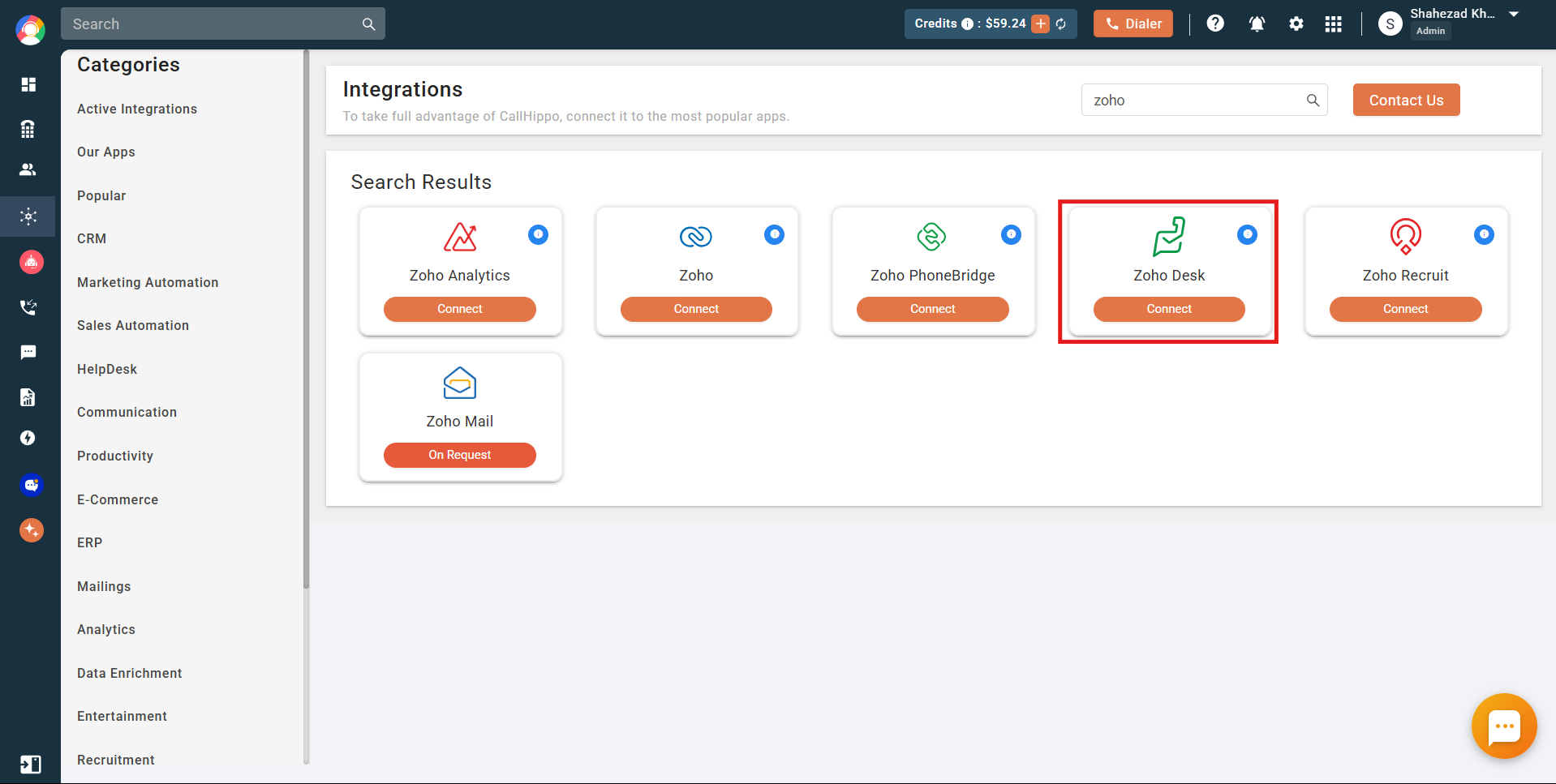This screenshot has width=1556, height=784.
Task: Click the Zoho Mail envelope logo
Action: coord(460,383)
